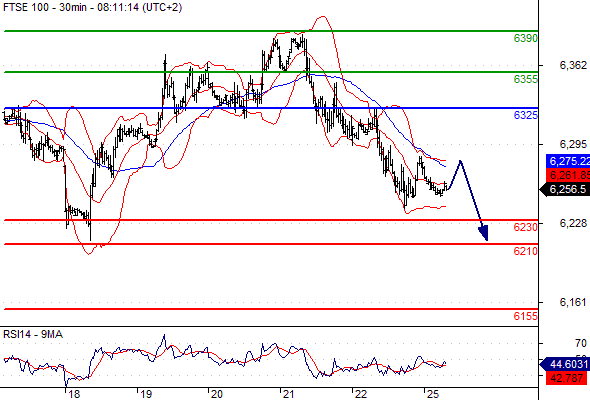This screenshot has height=400, width=590.
Task: Click date 19 on the time axis
Action: pyautogui.click(x=146, y=394)
